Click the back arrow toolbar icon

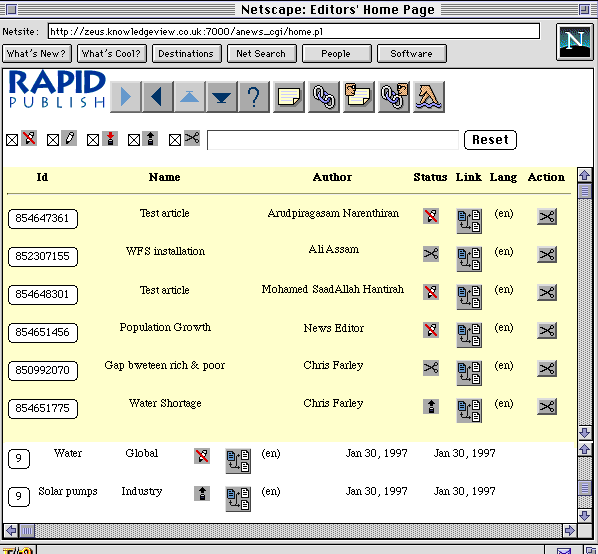tap(158, 97)
